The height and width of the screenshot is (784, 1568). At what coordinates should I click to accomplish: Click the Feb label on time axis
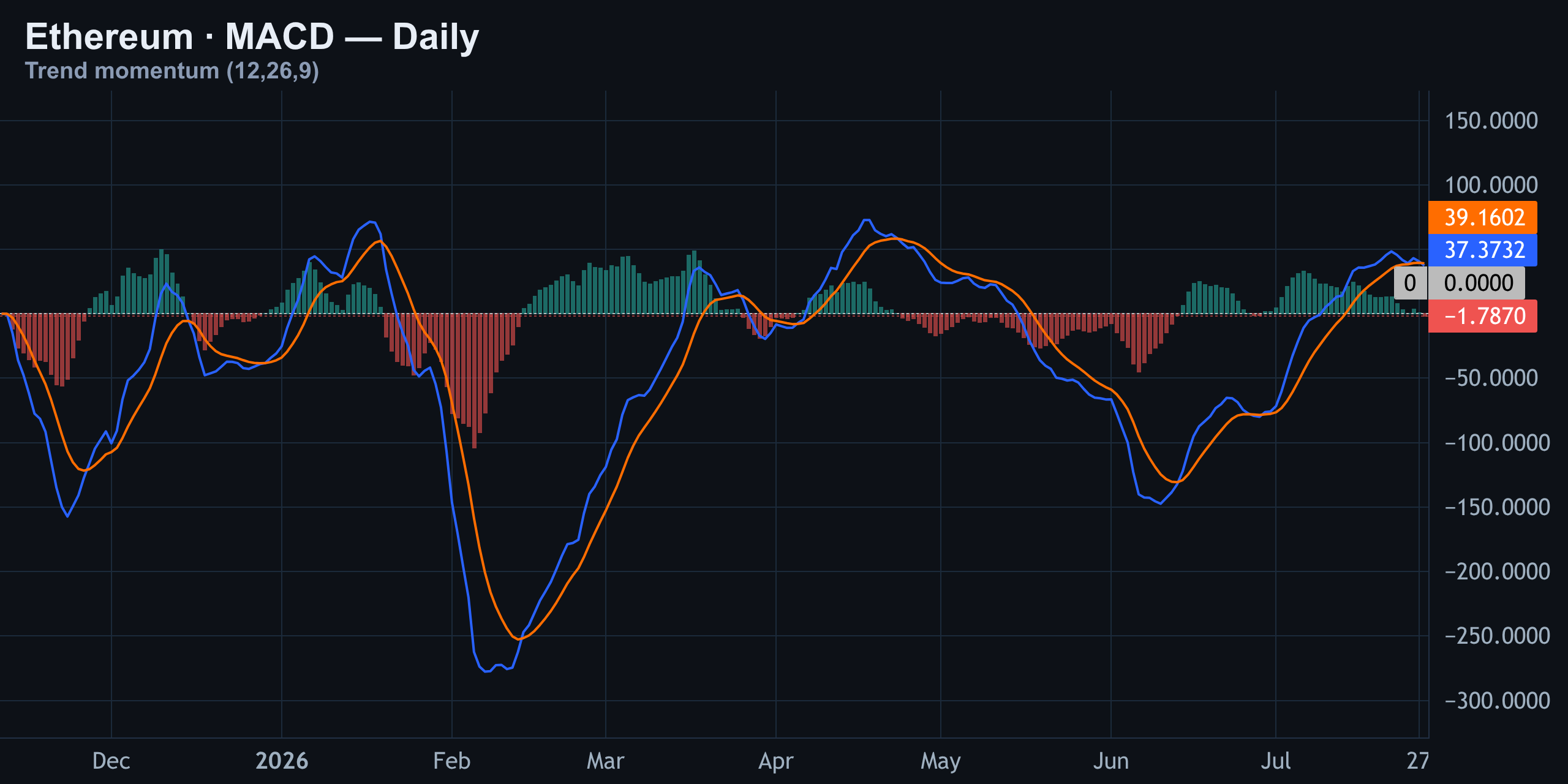click(x=451, y=761)
